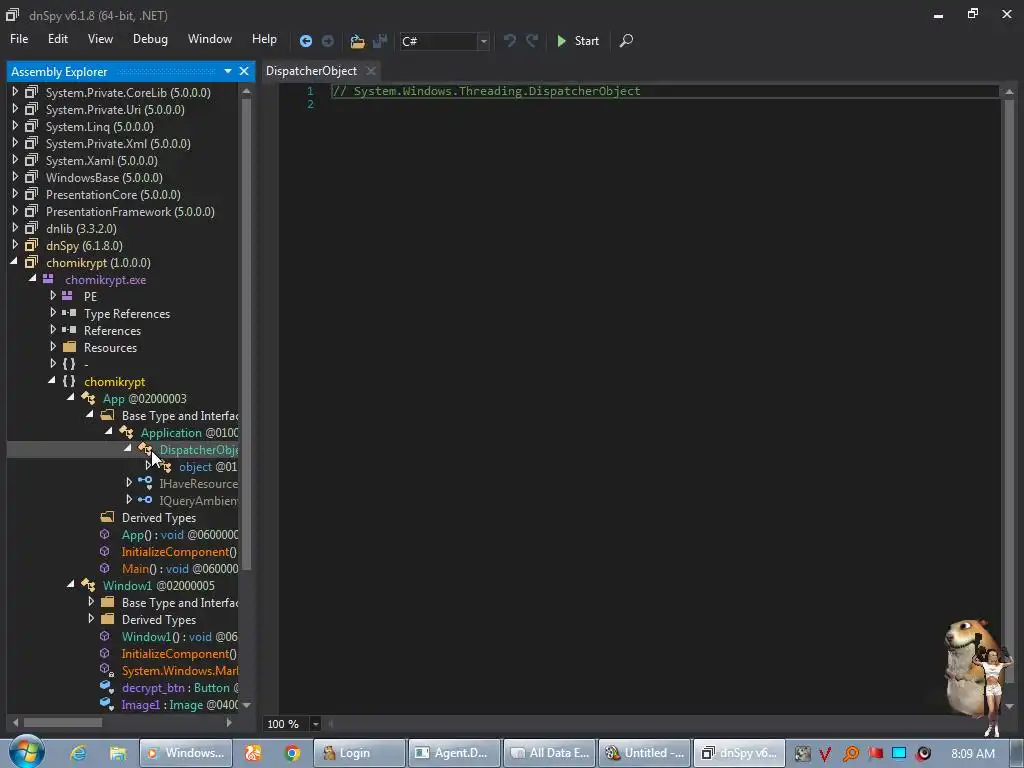The image size is (1024, 768).
Task: Close the DispatcherObject tab
Action: 371,71
